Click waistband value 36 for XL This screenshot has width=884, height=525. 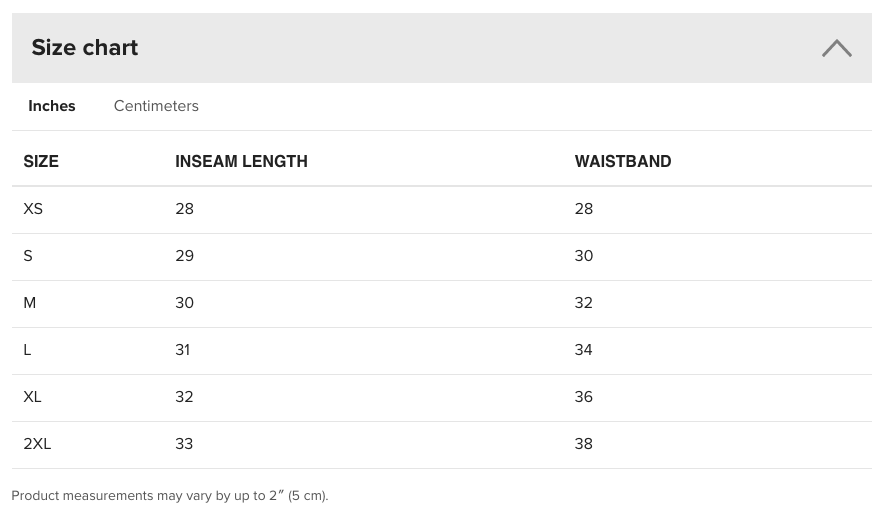(584, 397)
